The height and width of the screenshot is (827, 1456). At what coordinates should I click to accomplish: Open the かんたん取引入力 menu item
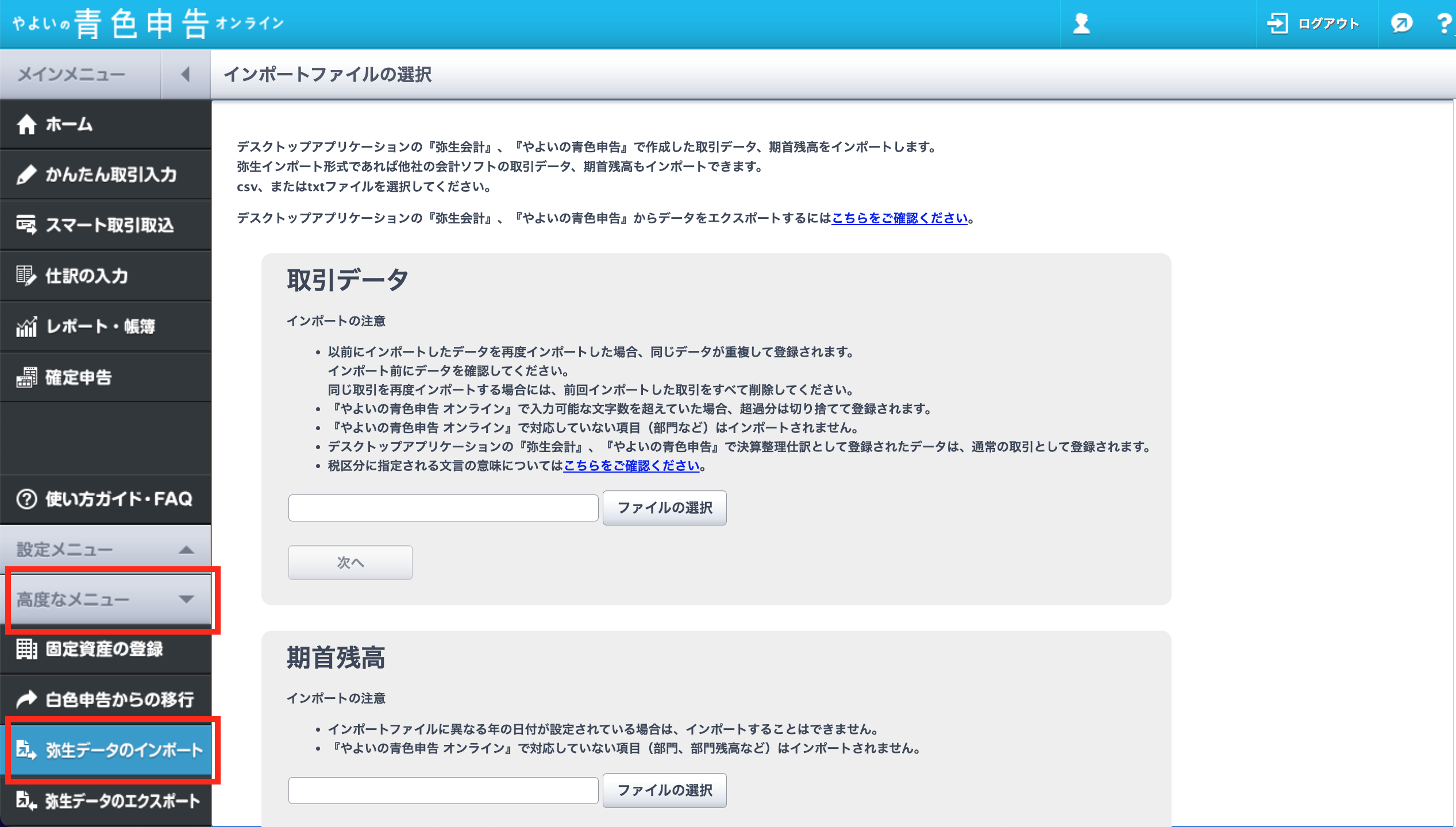pos(106,175)
